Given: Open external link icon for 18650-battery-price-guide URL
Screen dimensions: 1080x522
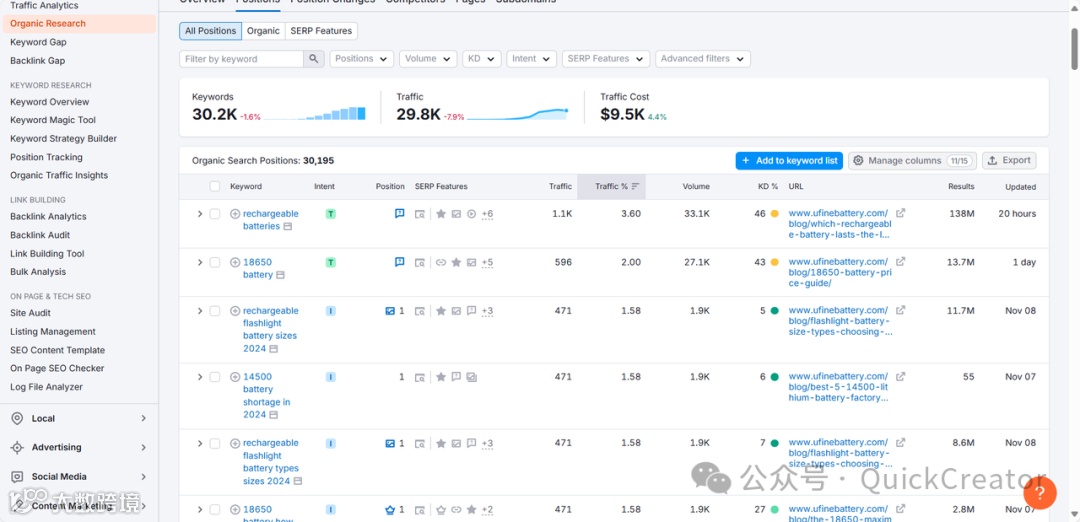Looking at the screenshot, I should click(x=900, y=262).
